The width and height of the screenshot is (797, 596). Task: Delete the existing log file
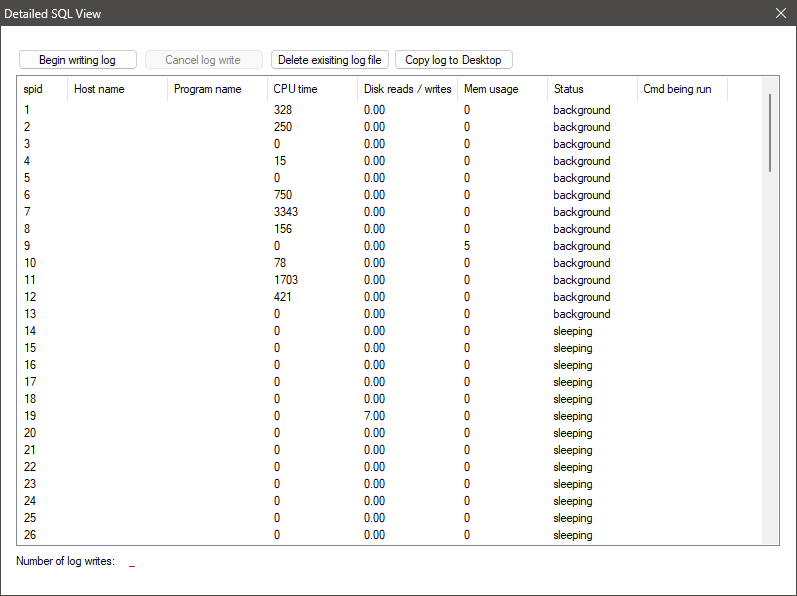click(x=330, y=60)
